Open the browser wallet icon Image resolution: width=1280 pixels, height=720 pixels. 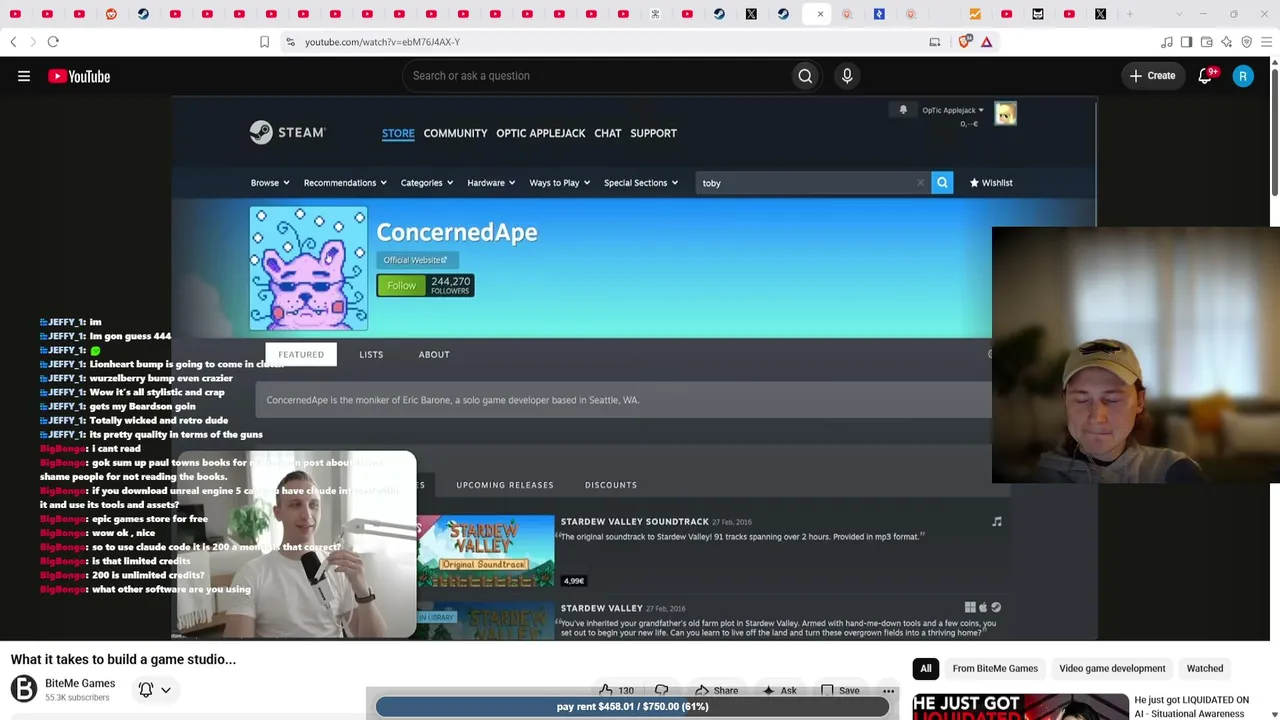point(1207,42)
